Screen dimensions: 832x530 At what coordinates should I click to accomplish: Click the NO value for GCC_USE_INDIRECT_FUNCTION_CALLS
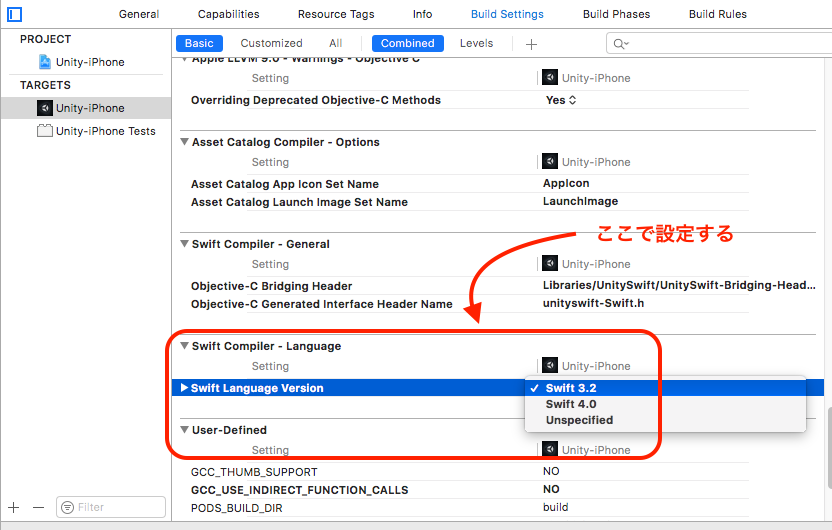tap(551, 489)
